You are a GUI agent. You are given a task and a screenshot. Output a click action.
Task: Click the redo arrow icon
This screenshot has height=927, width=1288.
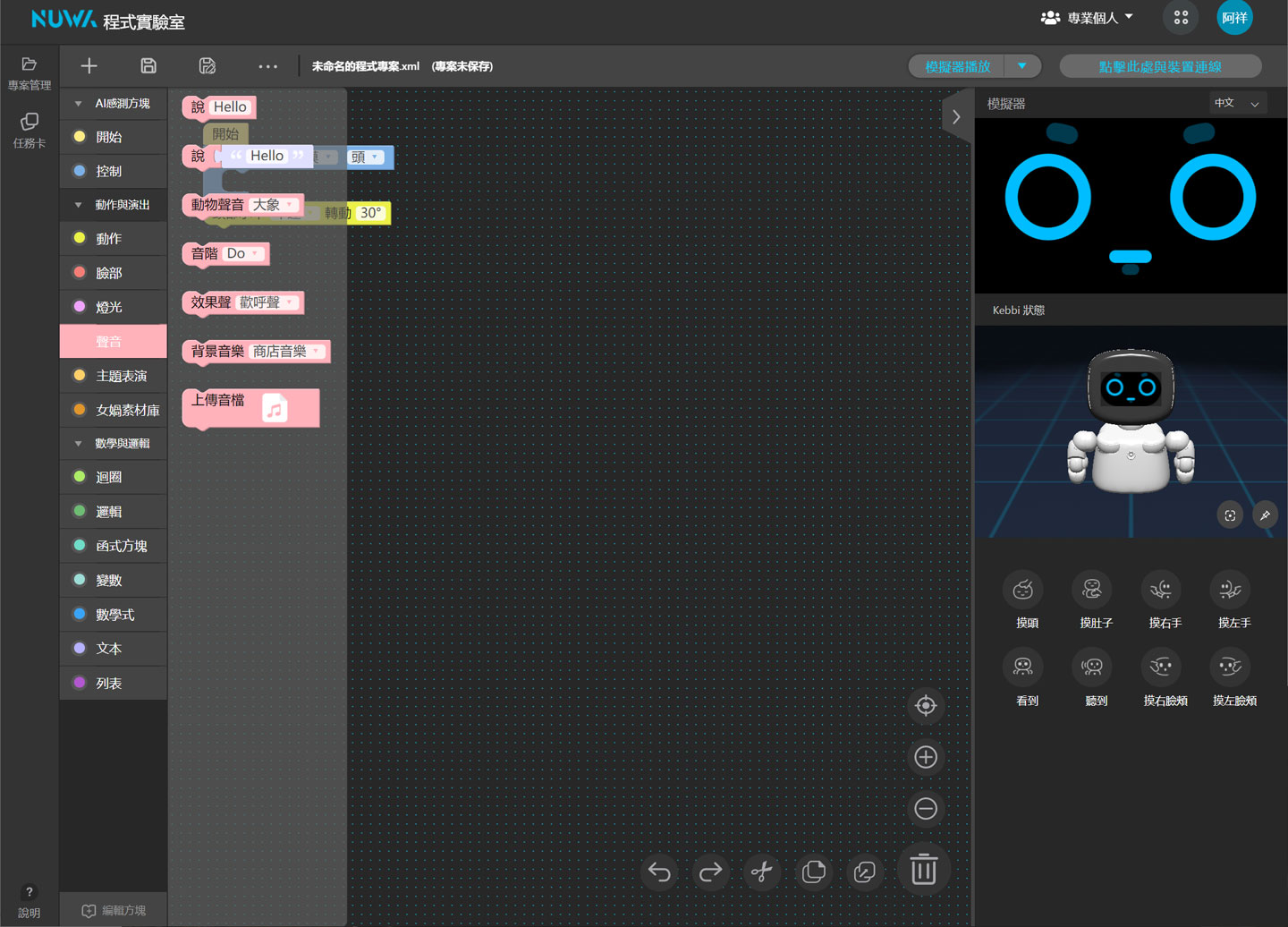pyautogui.click(x=710, y=872)
